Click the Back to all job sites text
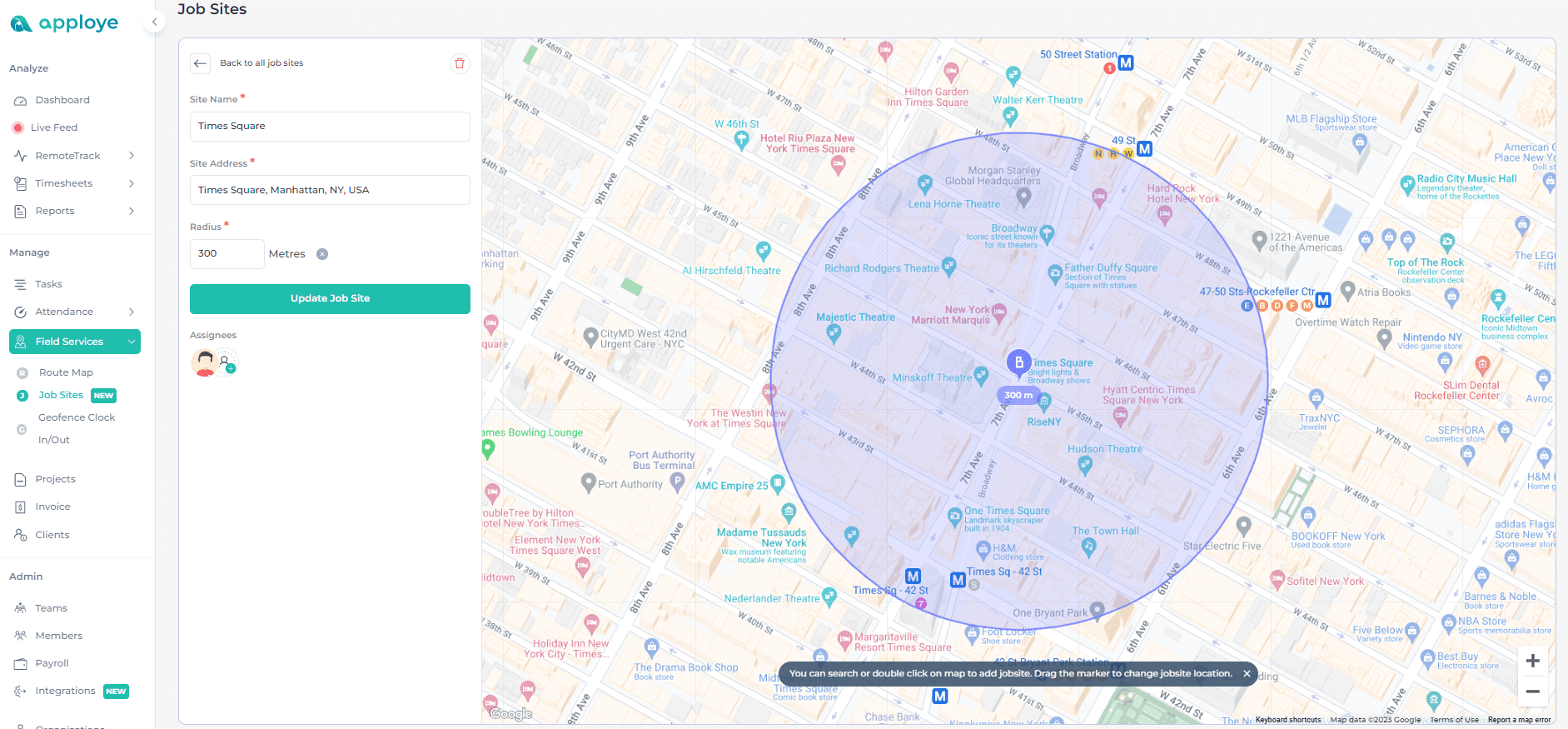This screenshot has width=1568, height=729. click(x=261, y=63)
